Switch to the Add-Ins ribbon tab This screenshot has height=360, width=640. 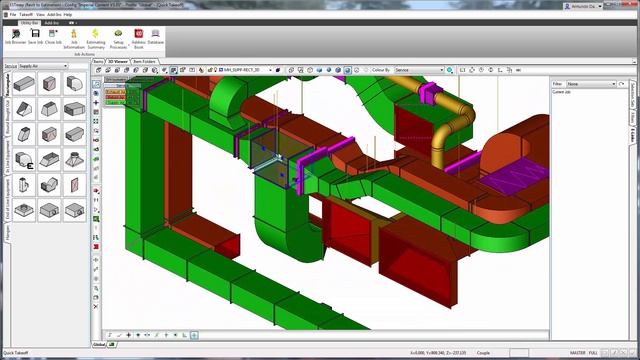51,23
